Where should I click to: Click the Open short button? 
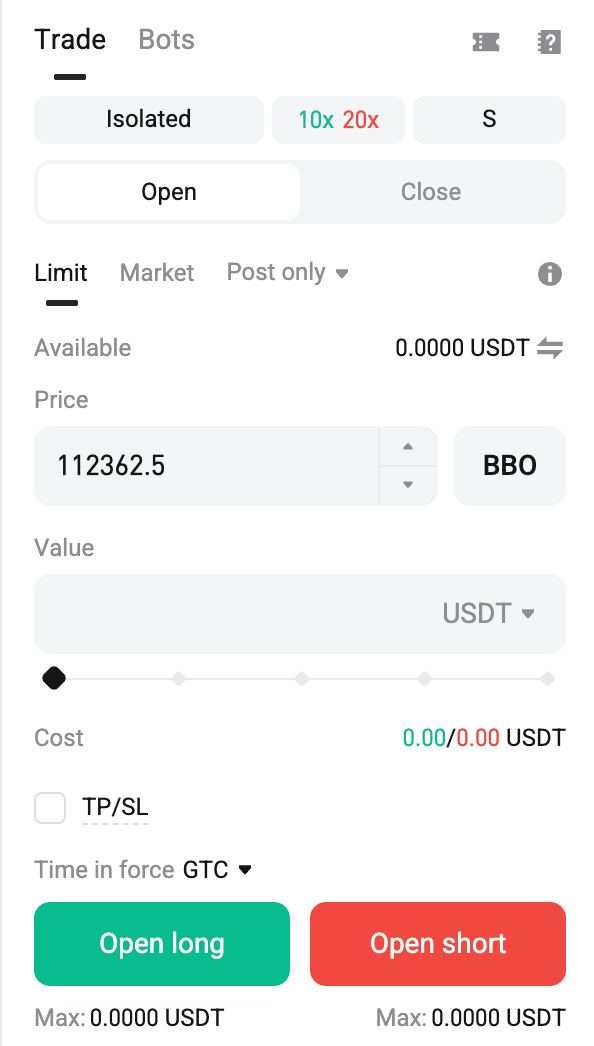click(438, 944)
